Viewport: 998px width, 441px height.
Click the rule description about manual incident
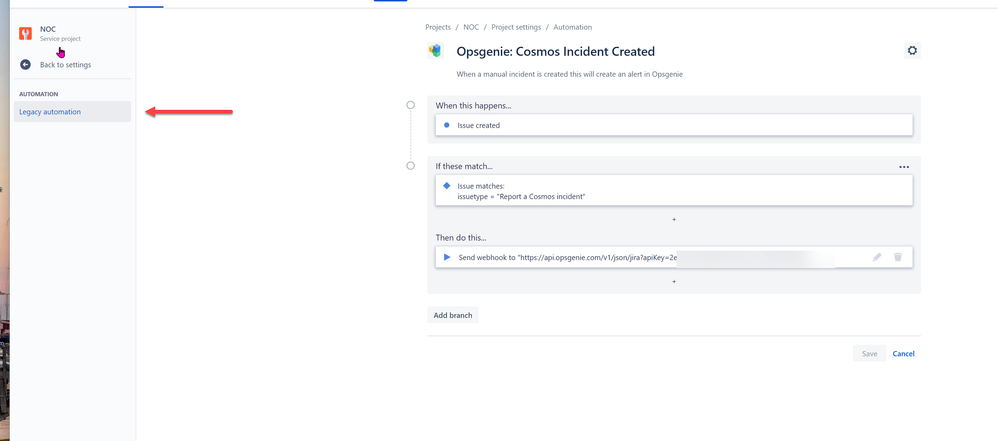(570, 74)
